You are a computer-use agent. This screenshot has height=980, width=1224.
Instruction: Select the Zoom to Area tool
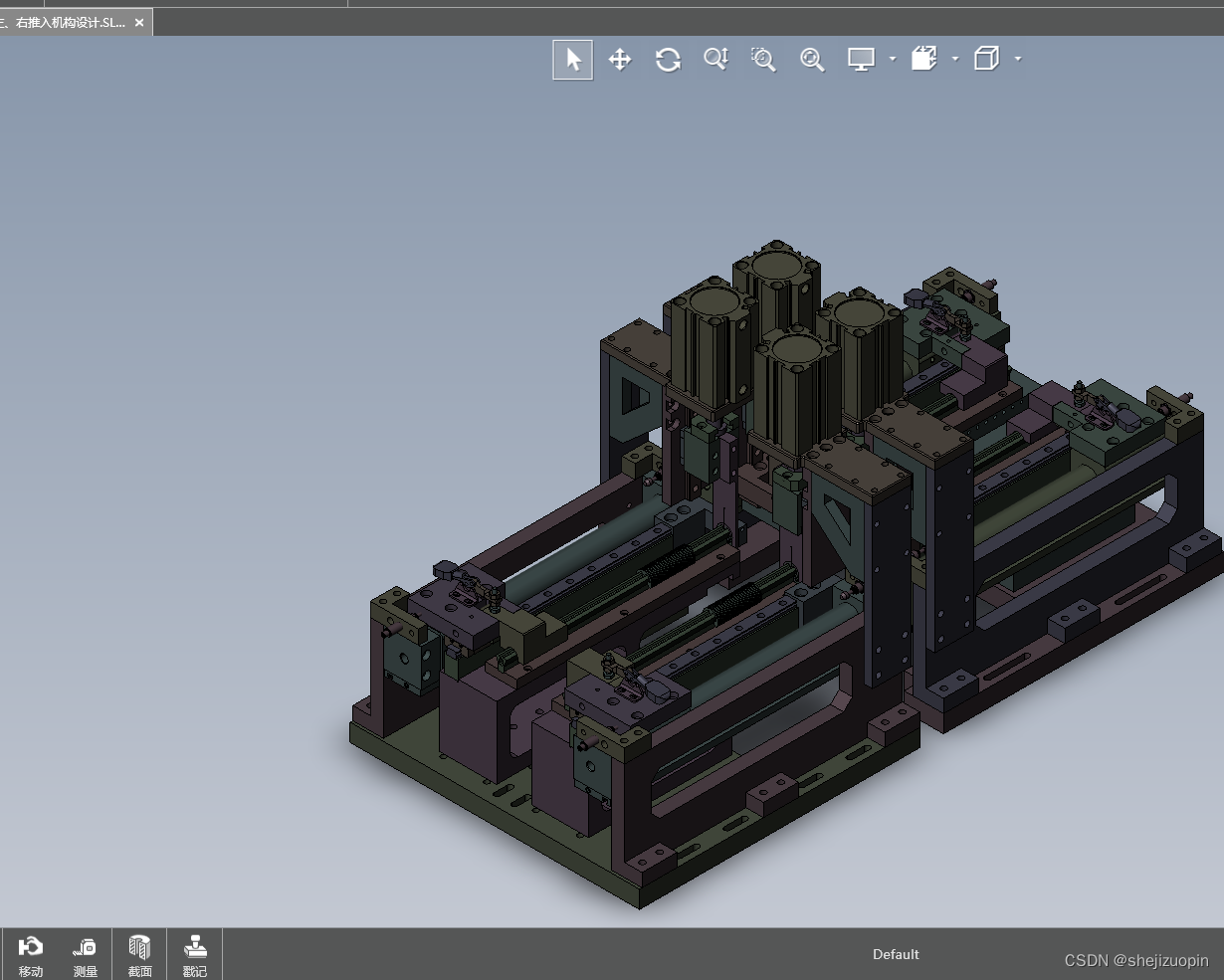click(763, 60)
